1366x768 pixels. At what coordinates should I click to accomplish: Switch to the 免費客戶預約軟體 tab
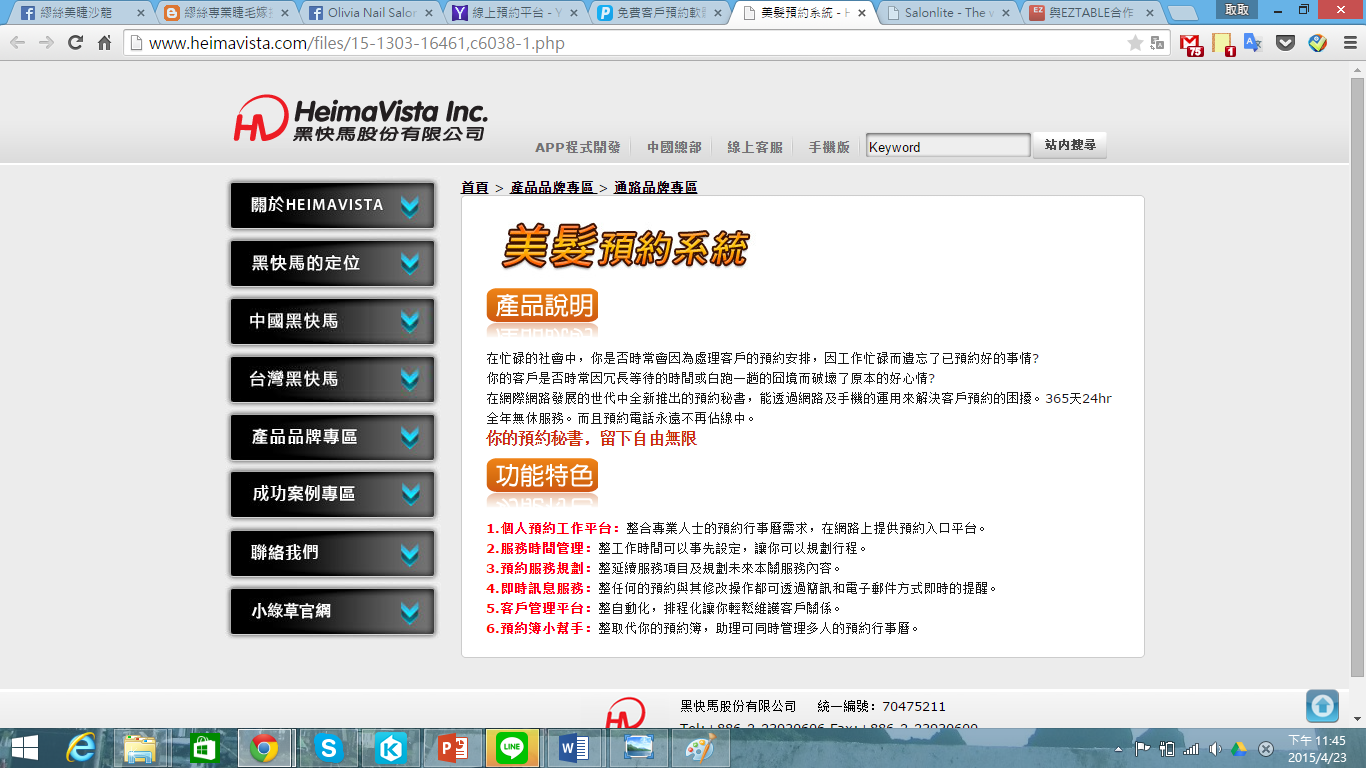(660, 13)
